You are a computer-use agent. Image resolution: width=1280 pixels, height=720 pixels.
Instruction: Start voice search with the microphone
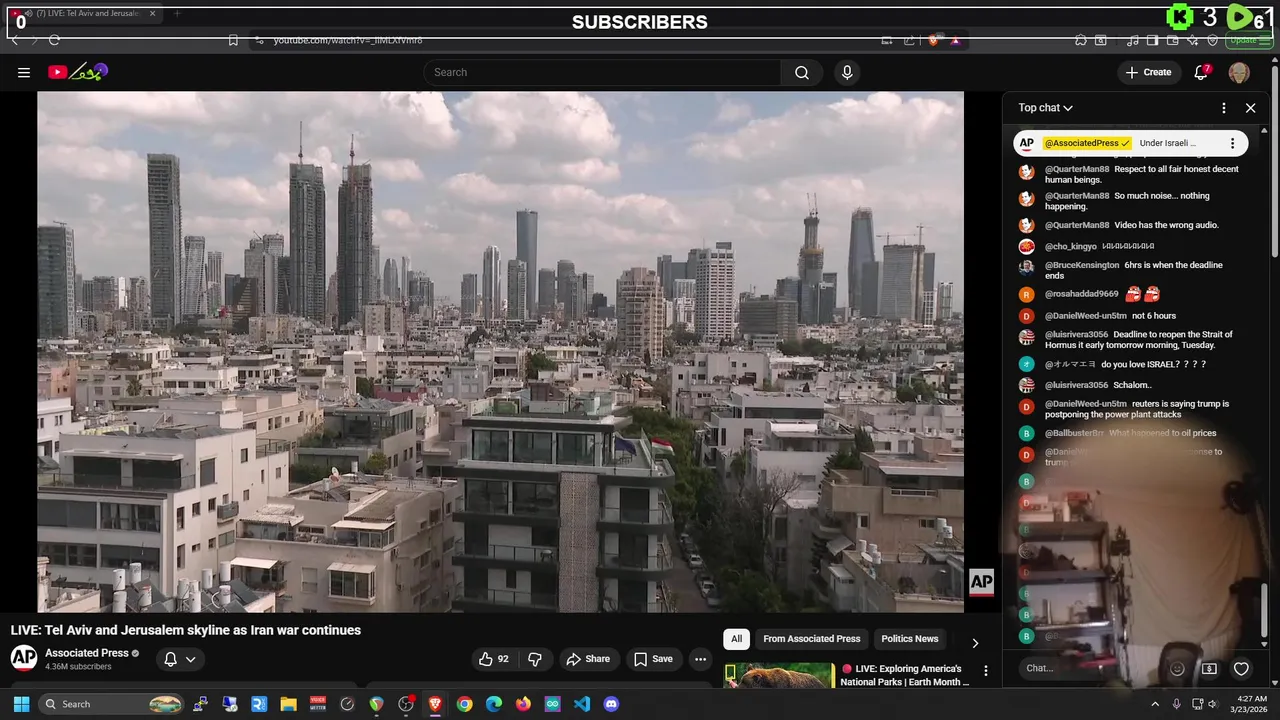(847, 72)
